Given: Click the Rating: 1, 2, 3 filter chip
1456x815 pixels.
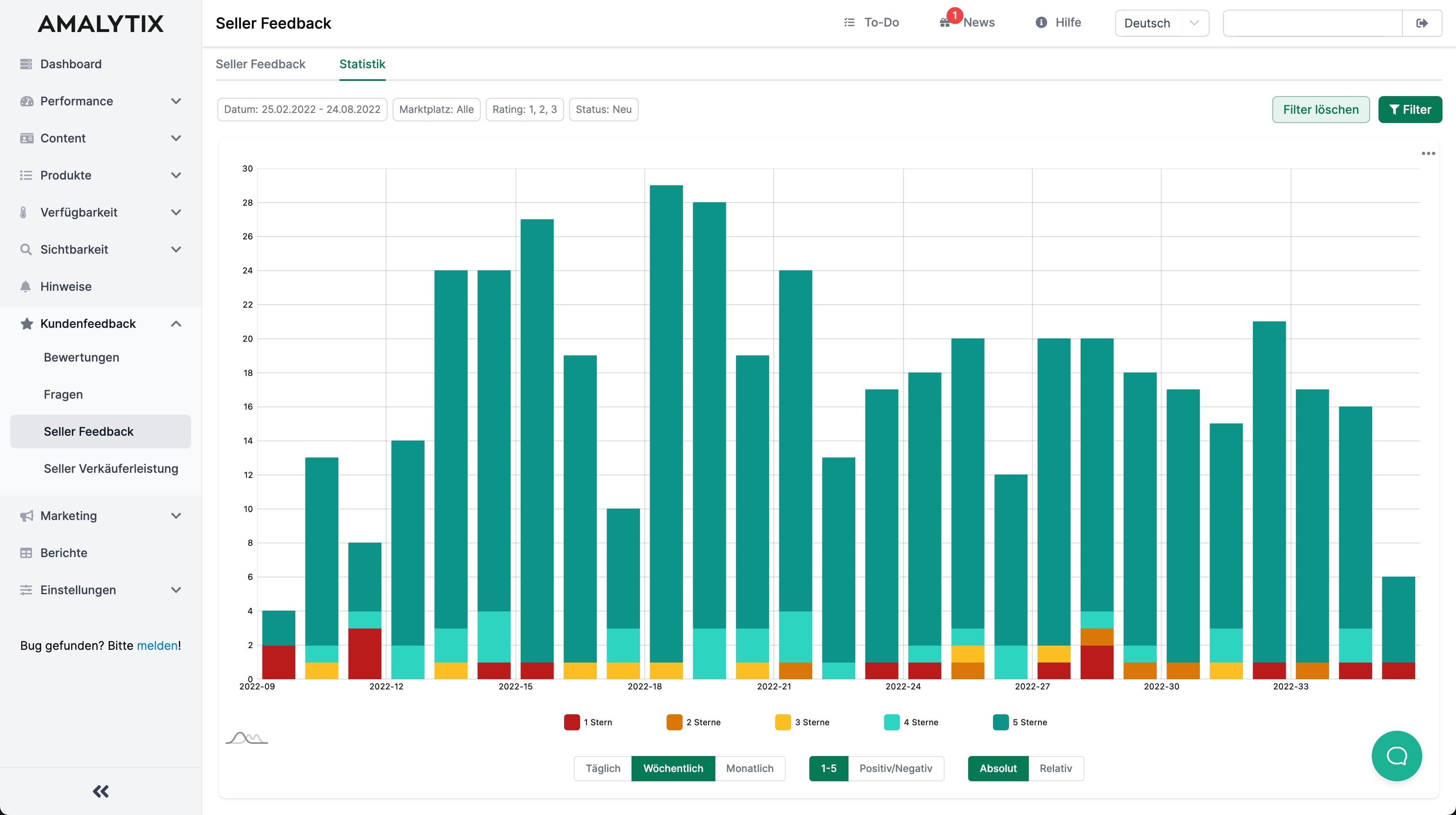Looking at the screenshot, I should 525,110.
